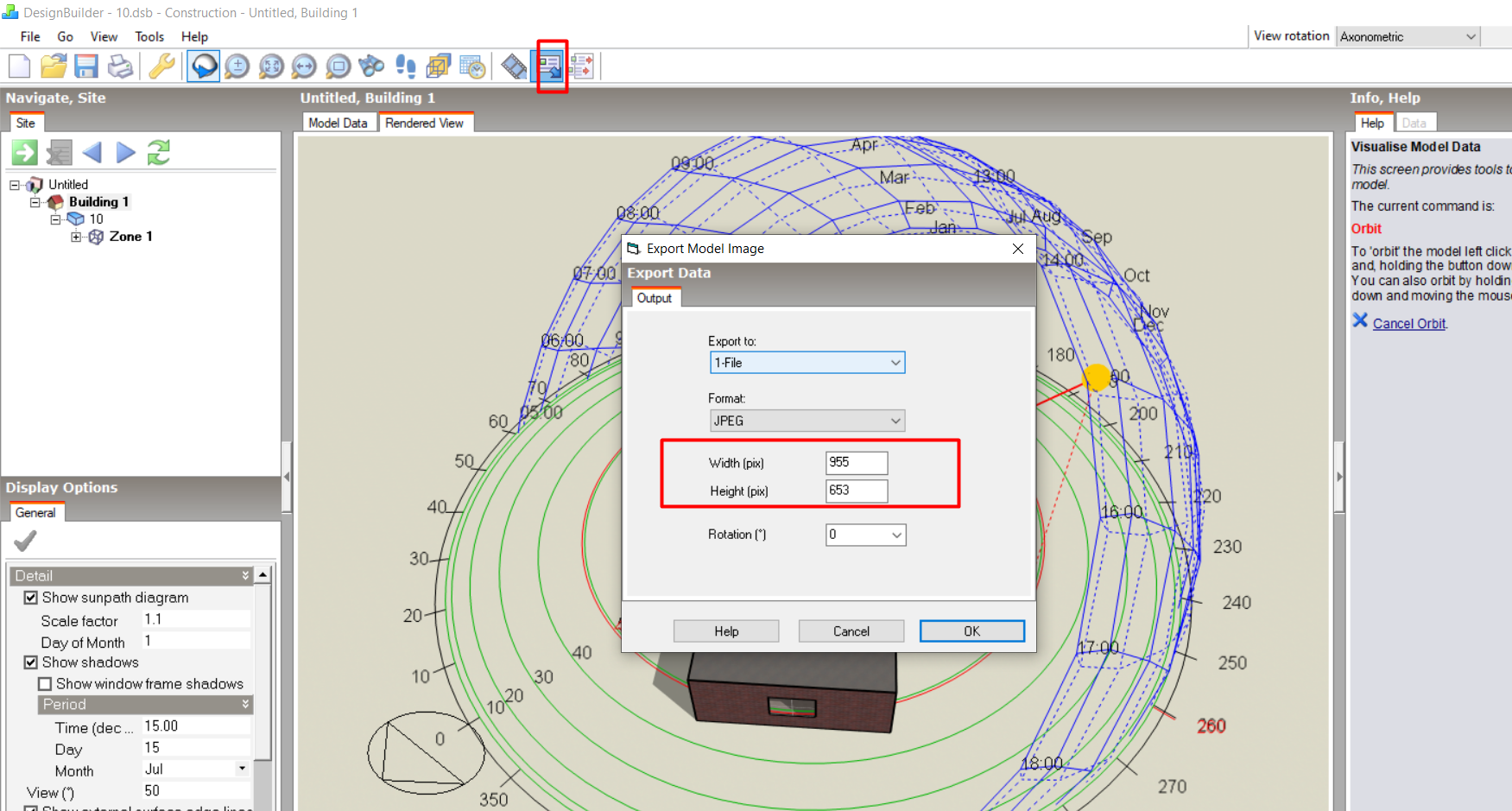
Task: Collapse the Detail section header
Action: [132, 576]
